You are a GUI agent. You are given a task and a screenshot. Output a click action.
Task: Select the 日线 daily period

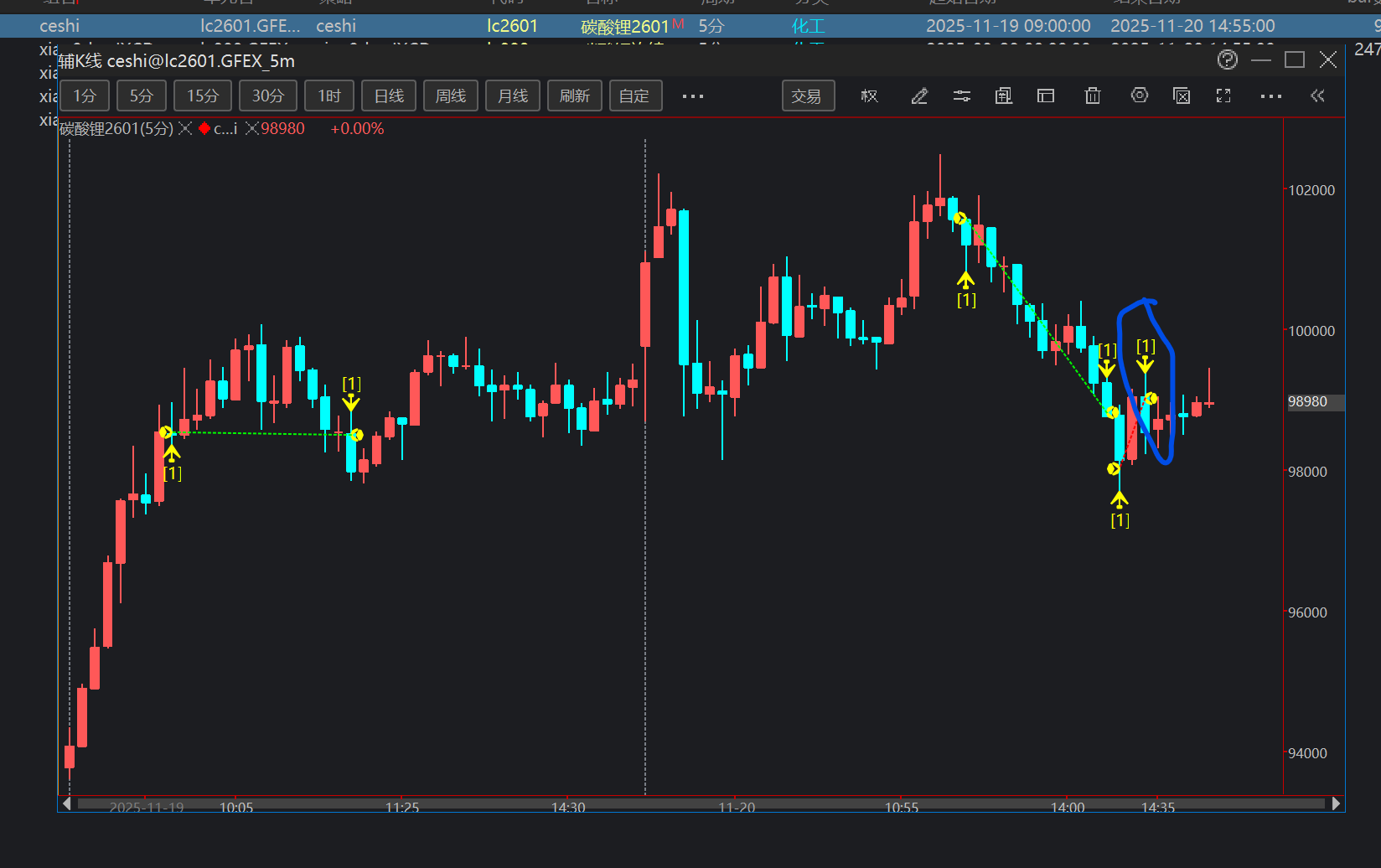coord(389,96)
